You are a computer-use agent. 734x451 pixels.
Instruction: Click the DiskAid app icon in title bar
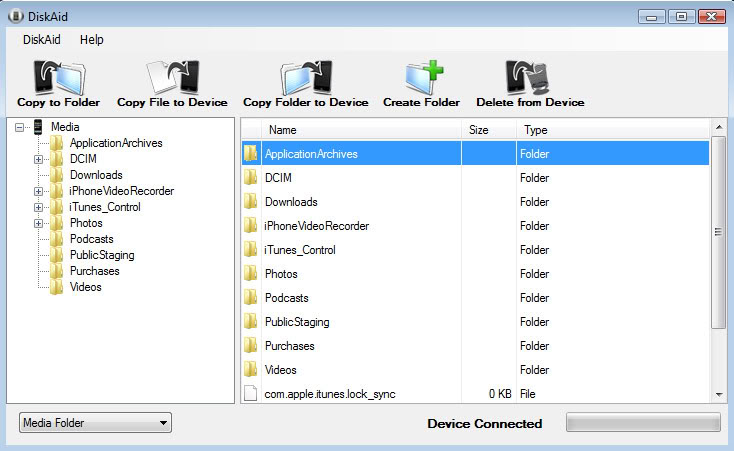[x=16, y=16]
